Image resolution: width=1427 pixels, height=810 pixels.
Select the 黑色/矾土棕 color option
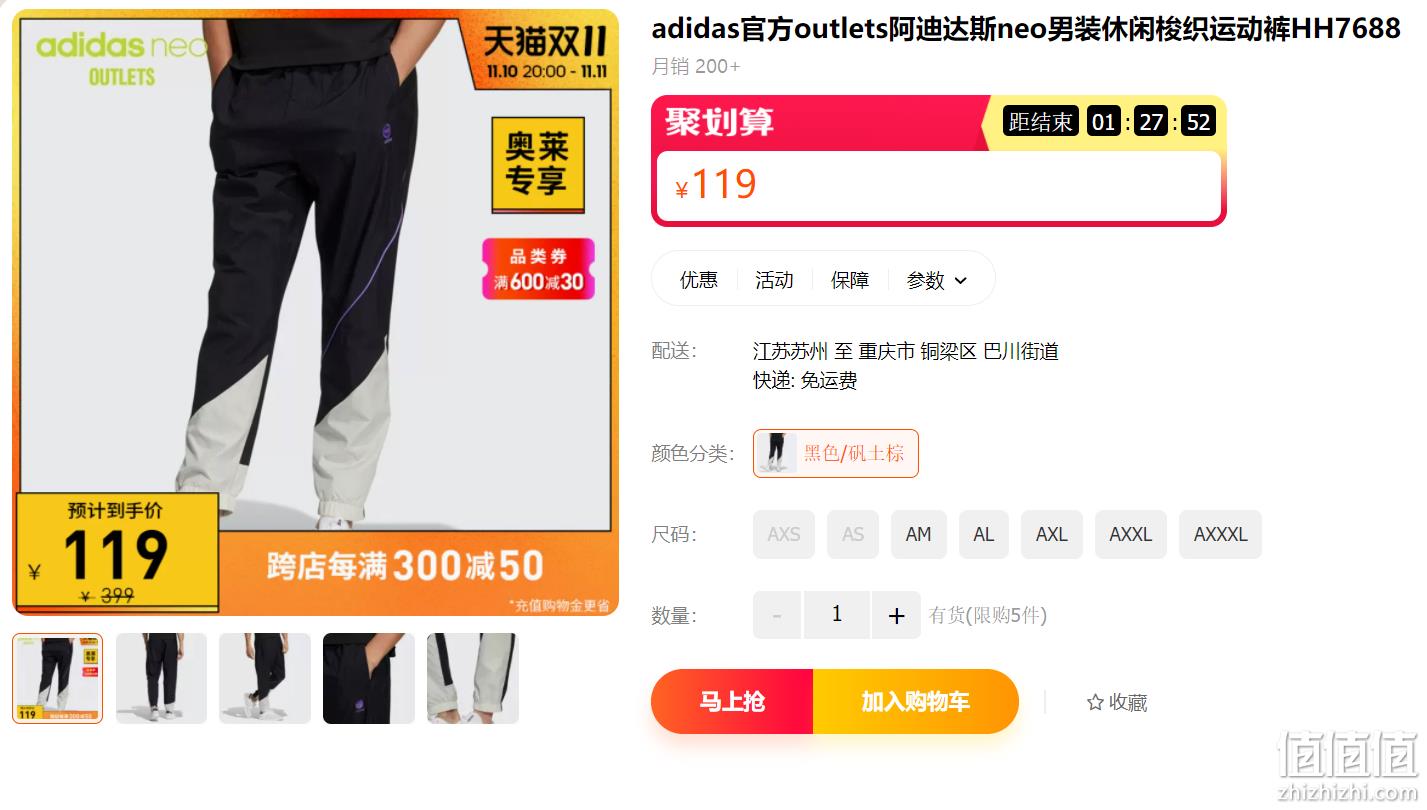coord(836,453)
